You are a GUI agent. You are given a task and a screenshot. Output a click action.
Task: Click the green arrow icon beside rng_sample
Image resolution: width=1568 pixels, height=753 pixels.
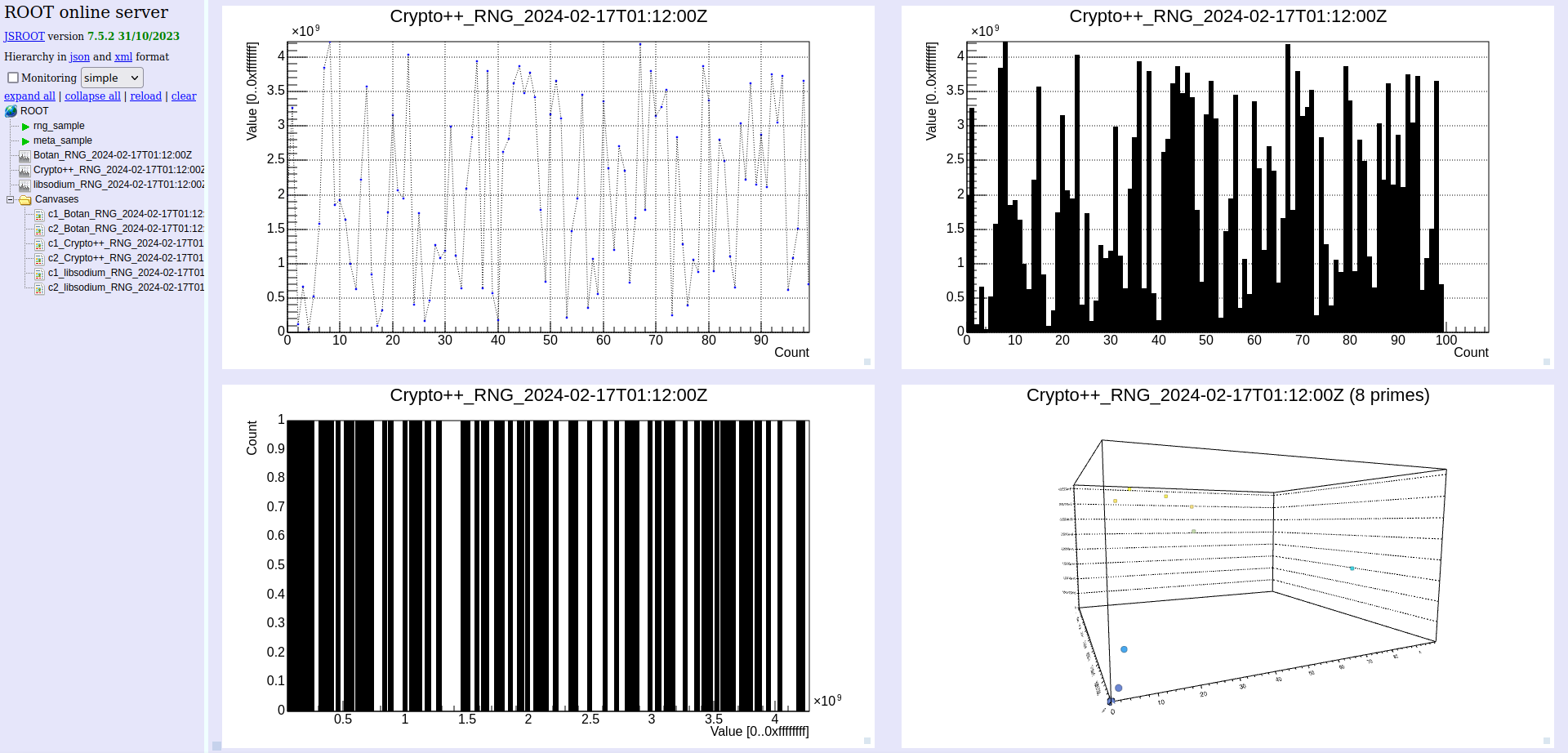point(25,127)
